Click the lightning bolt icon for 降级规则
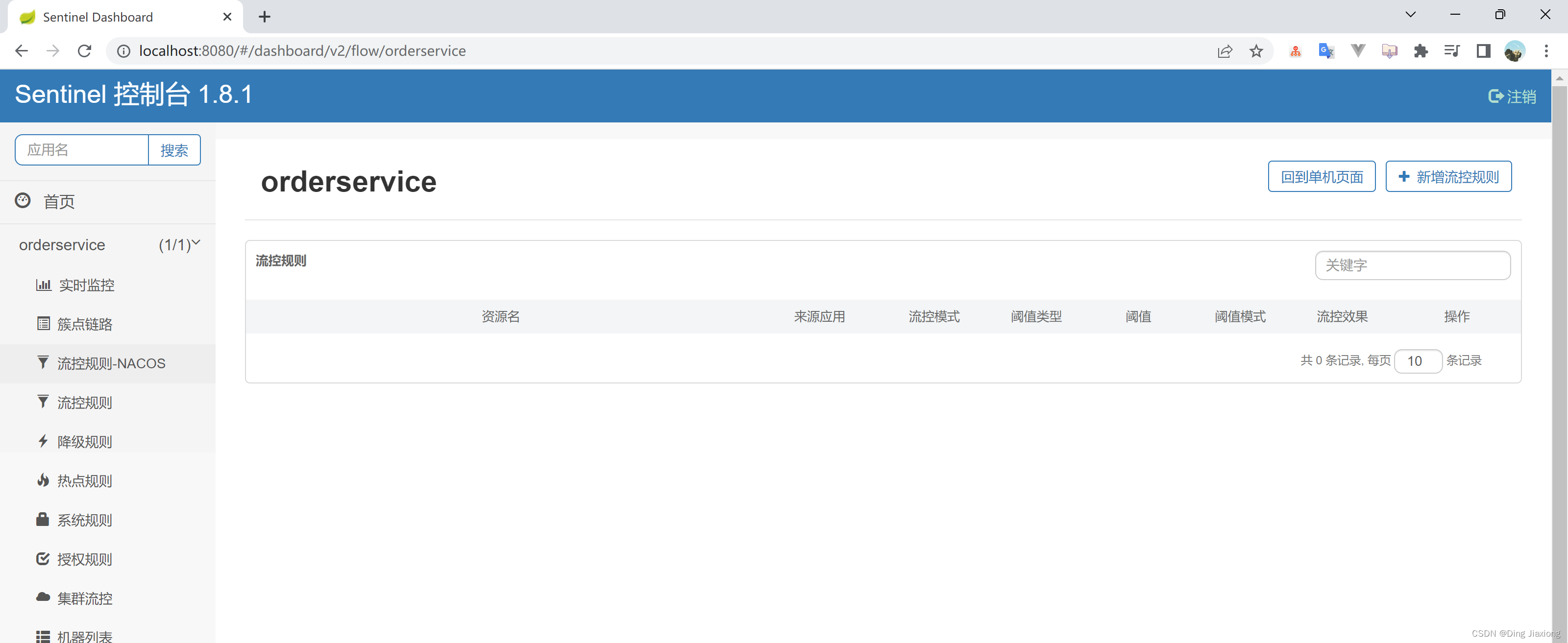 click(x=43, y=441)
